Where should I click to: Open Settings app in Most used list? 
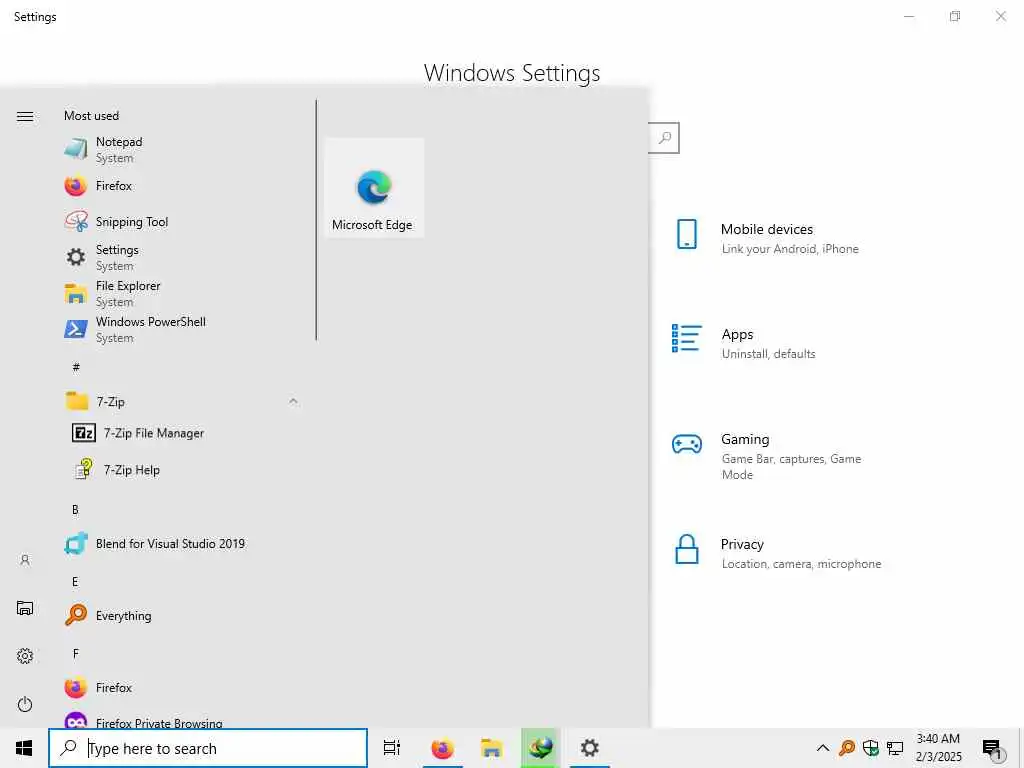183,257
